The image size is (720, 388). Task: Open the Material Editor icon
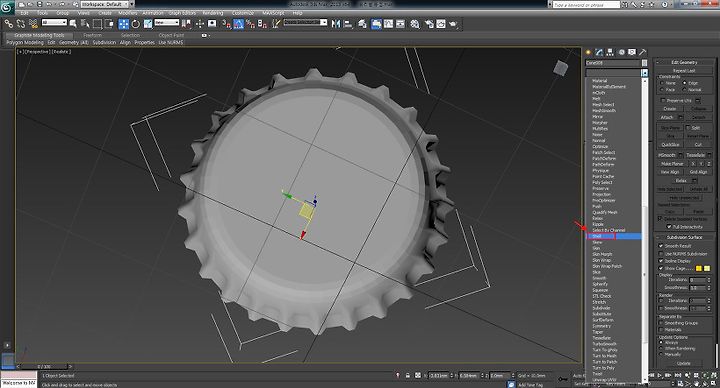(415, 23)
